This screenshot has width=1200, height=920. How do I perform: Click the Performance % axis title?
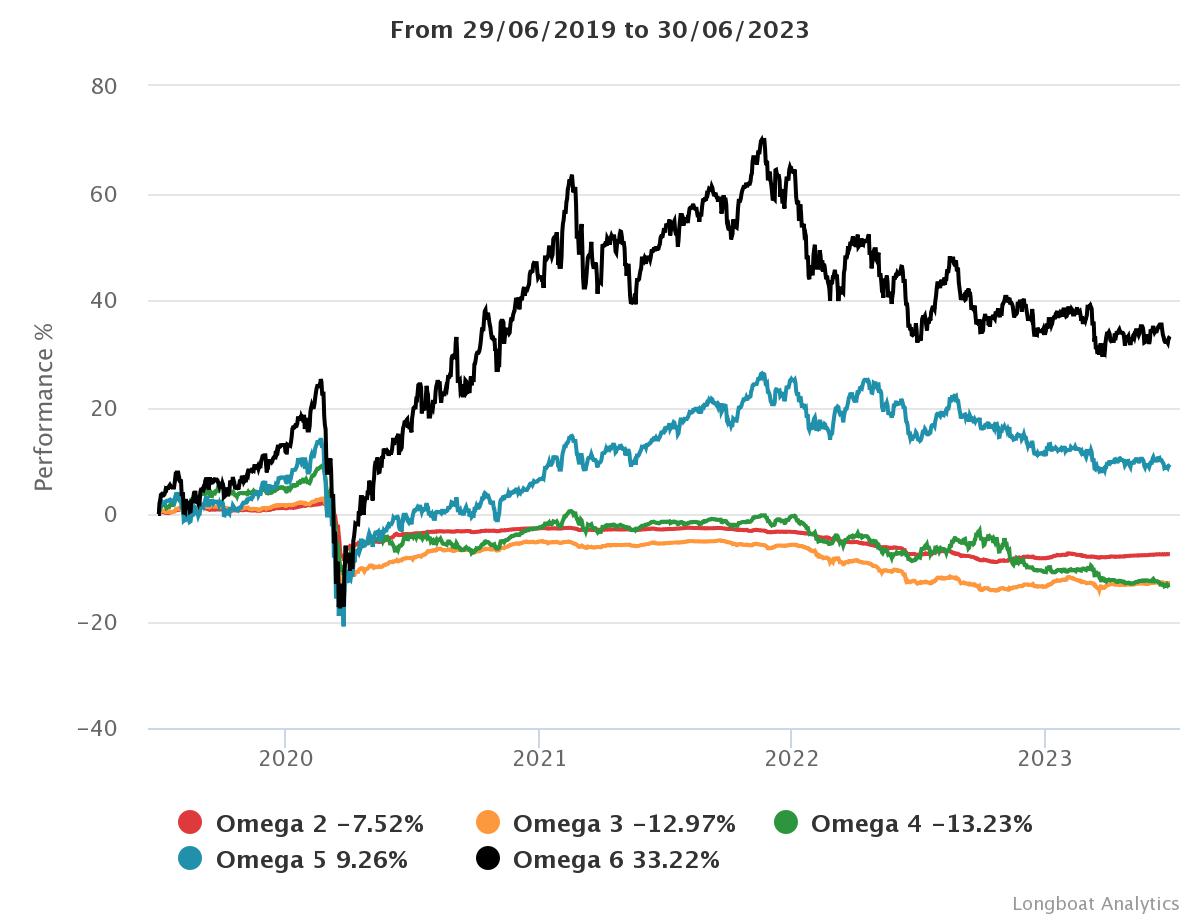point(43,407)
